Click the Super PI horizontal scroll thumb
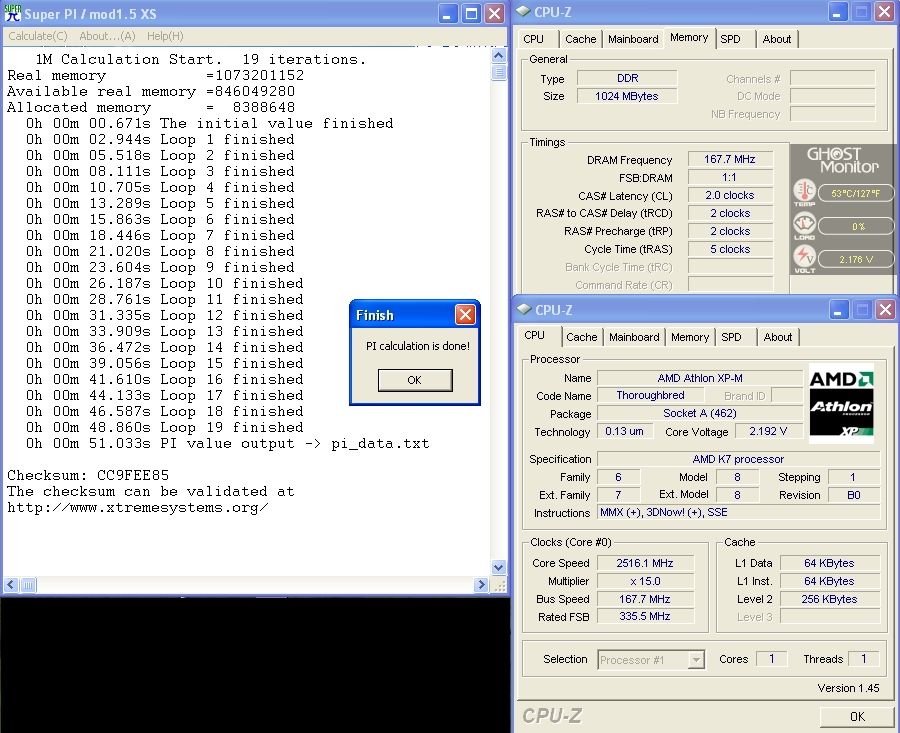 [x=28, y=585]
